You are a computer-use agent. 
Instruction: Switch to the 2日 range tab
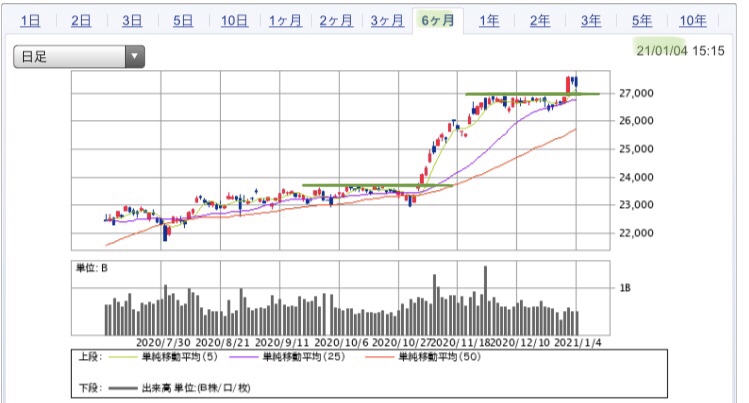[81, 21]
